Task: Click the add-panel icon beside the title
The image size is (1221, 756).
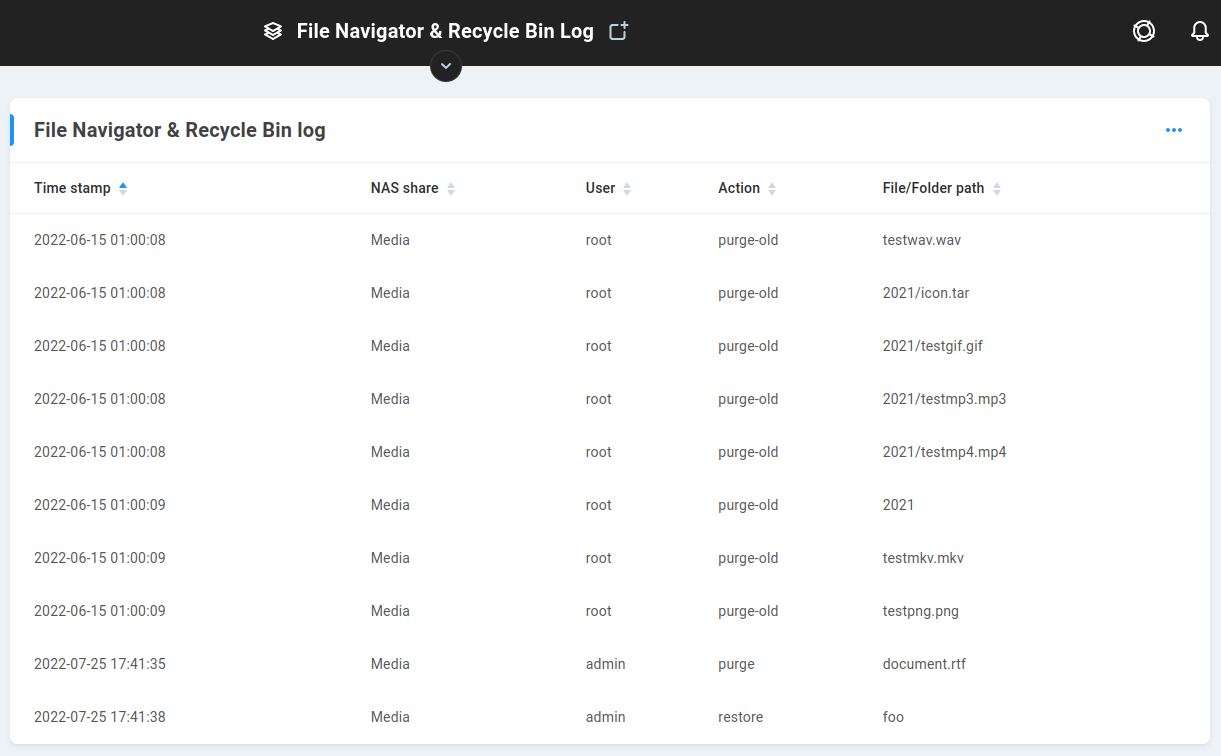Action: (619, 31)
